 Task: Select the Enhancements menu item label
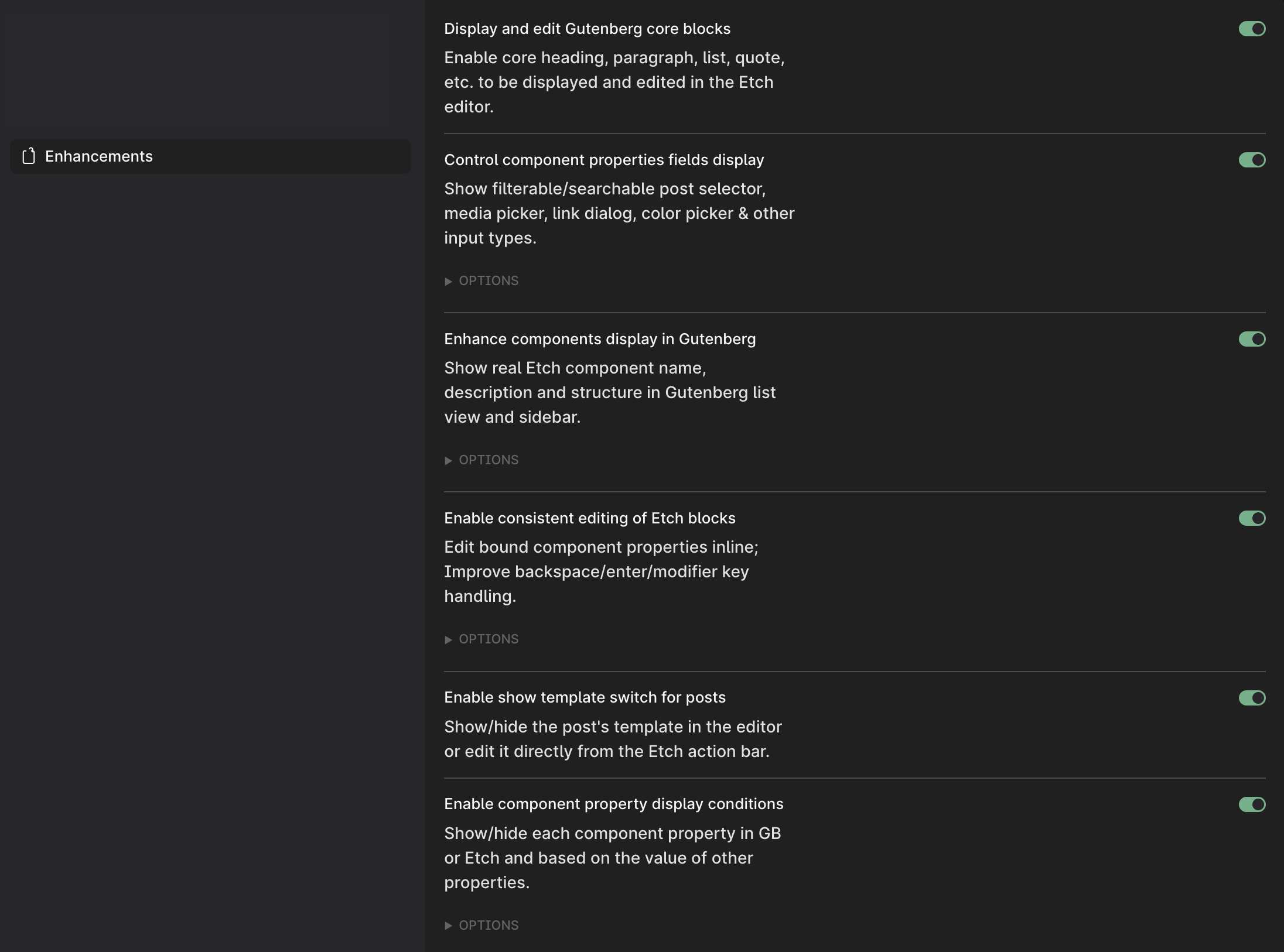coord(99,156)
